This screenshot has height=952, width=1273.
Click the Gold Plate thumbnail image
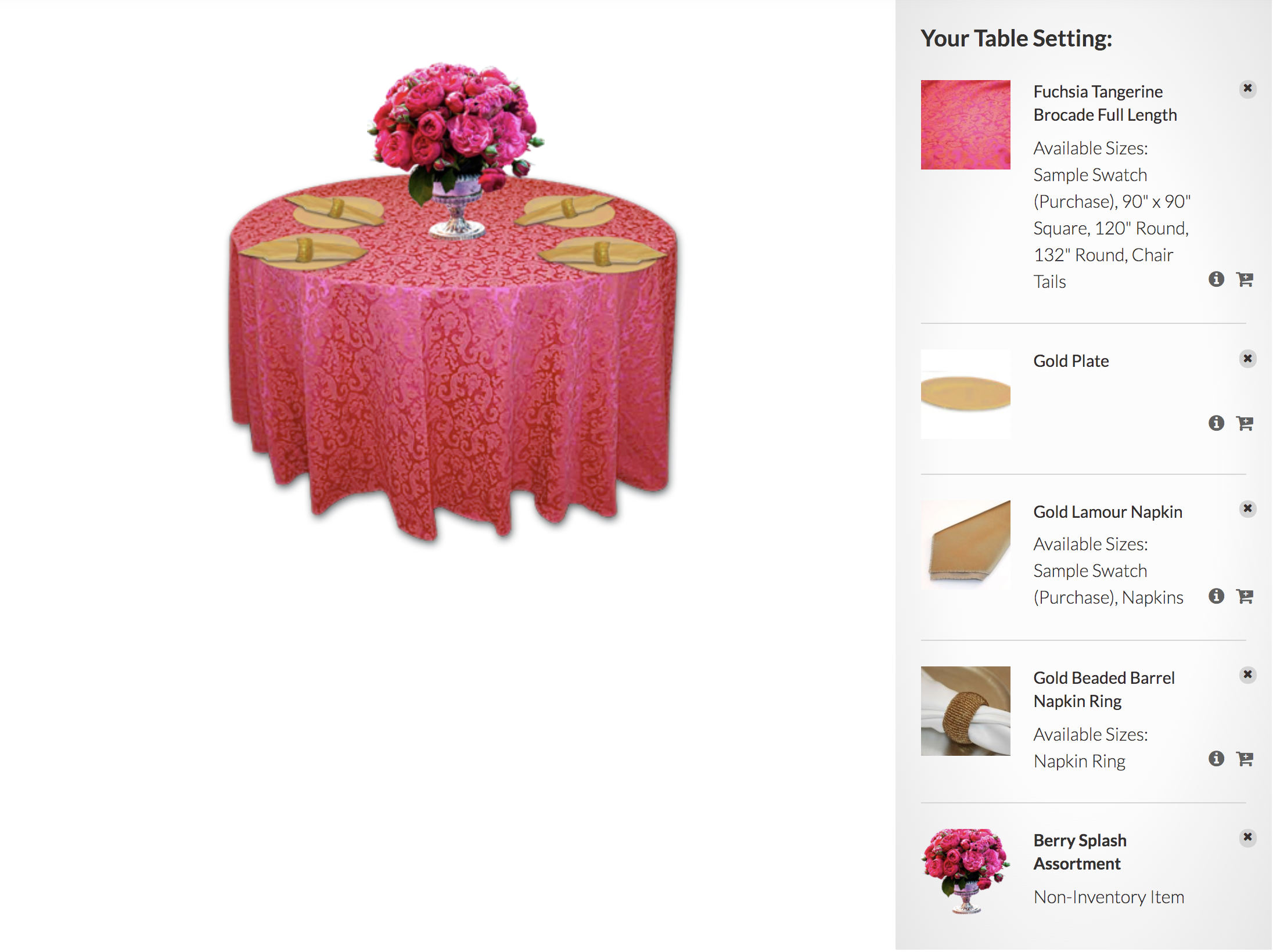click(965, 394)
